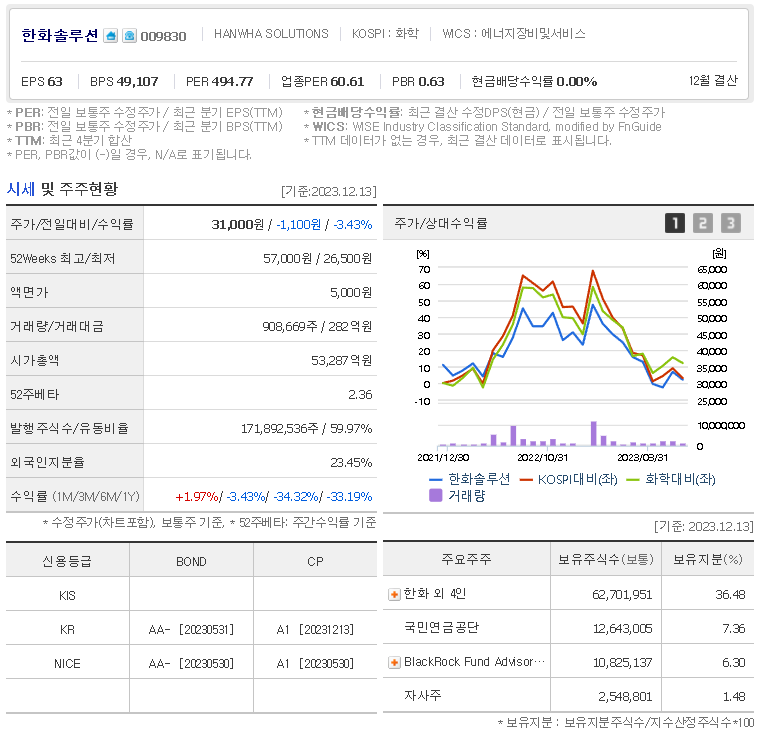Select the HANWHA SOLUTIONS English name

(x=271, y=34)
